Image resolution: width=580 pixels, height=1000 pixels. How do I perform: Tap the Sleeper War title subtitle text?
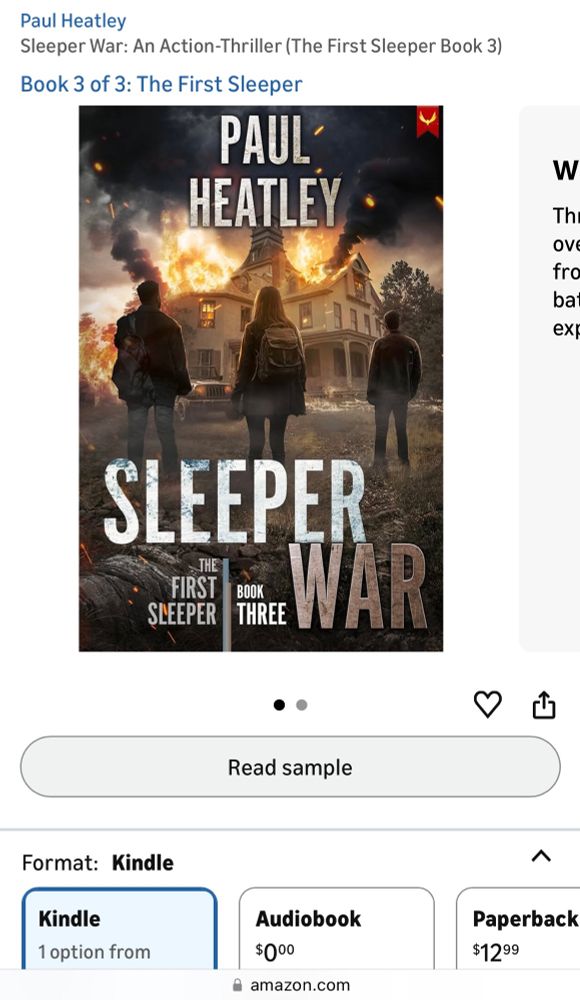pyautogui.click(x=261, y=46)
